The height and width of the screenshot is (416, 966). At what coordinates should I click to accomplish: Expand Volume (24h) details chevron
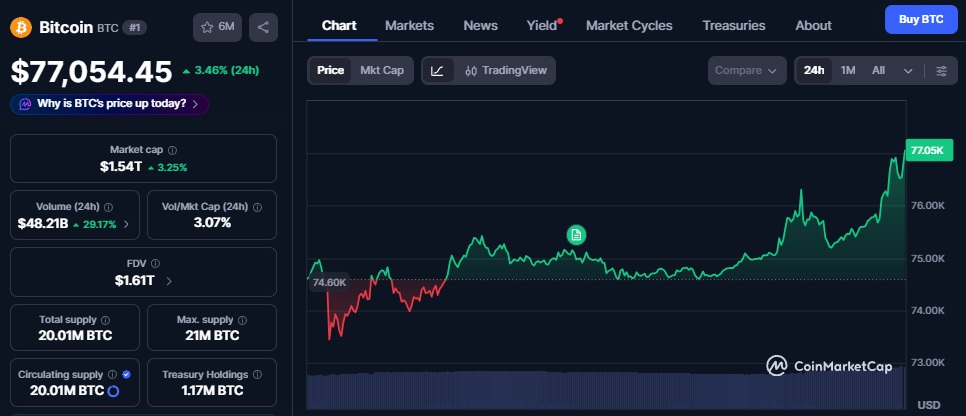click(126, 224)
